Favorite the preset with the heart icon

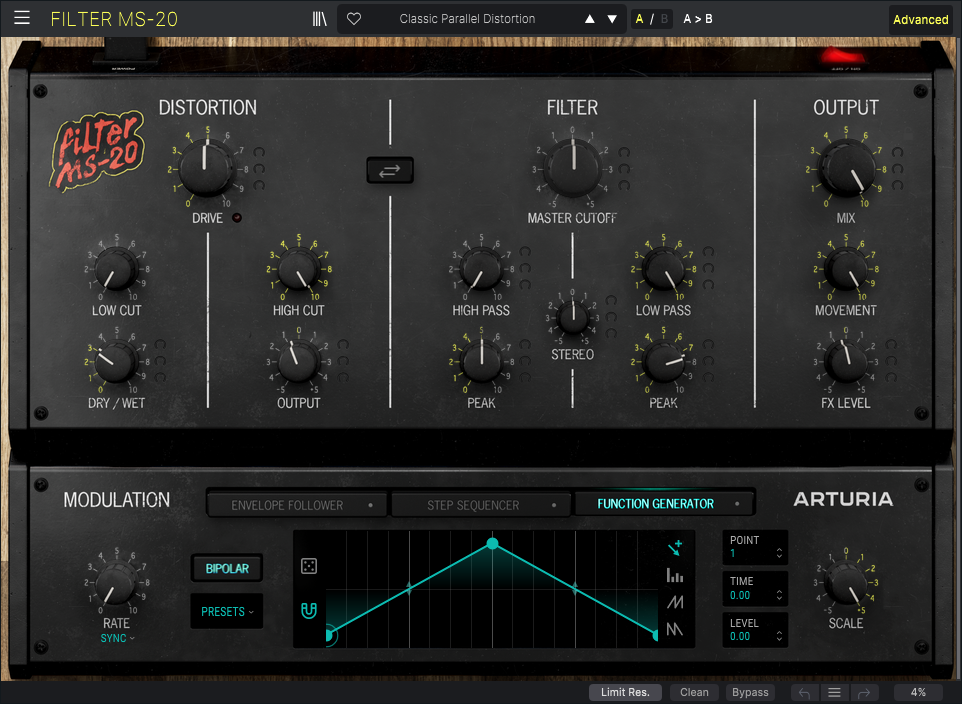pyautogui.click(x=354, y=19)
